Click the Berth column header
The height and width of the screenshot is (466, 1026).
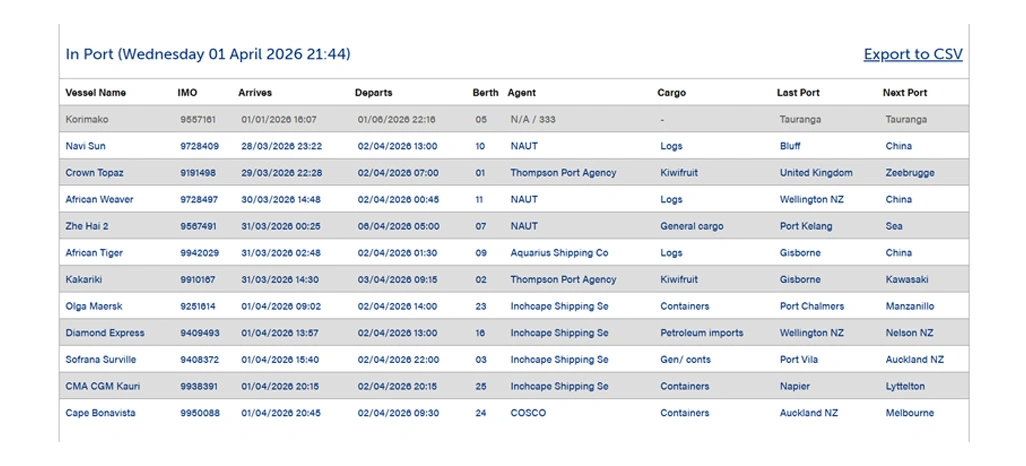485,93
